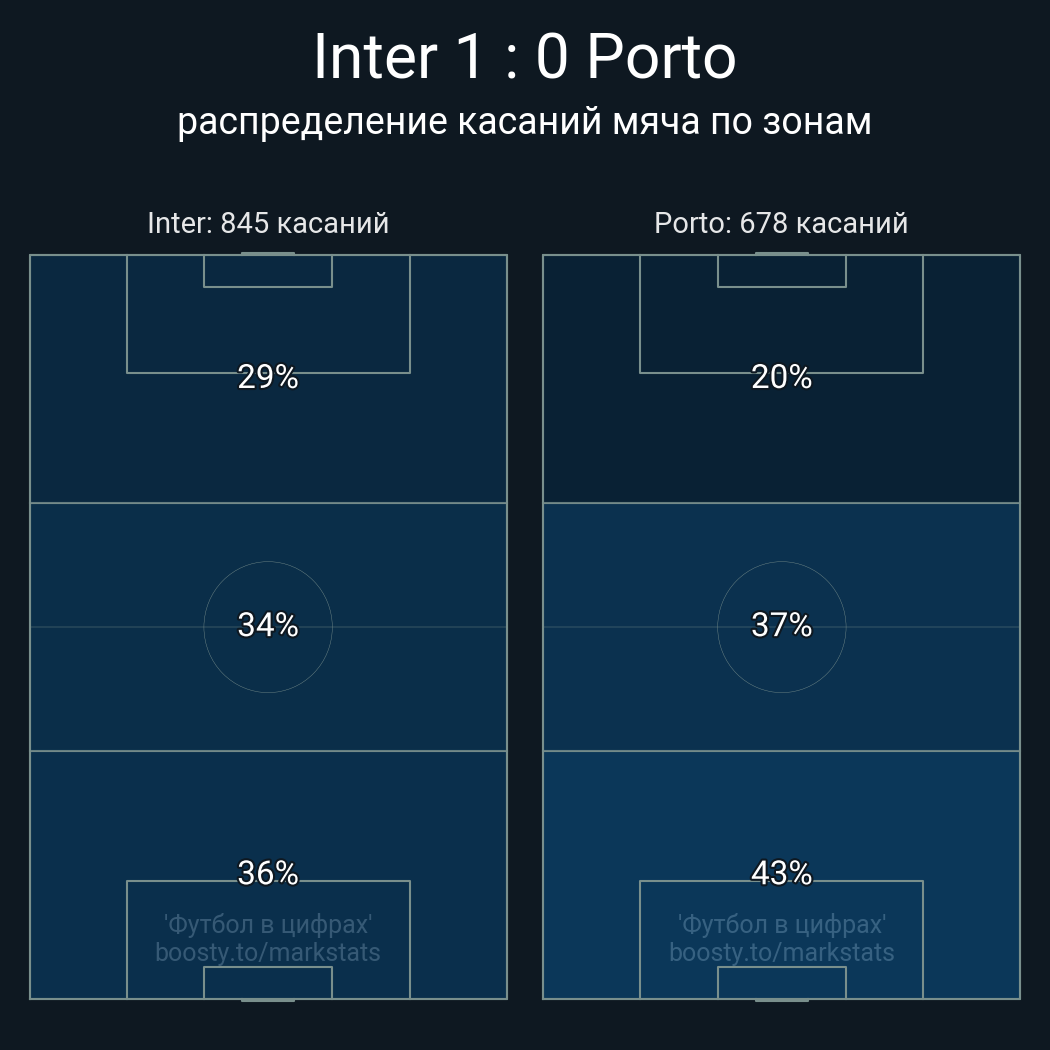Click the bottom six-yard box on Porto pitch

tap(781, 982)
